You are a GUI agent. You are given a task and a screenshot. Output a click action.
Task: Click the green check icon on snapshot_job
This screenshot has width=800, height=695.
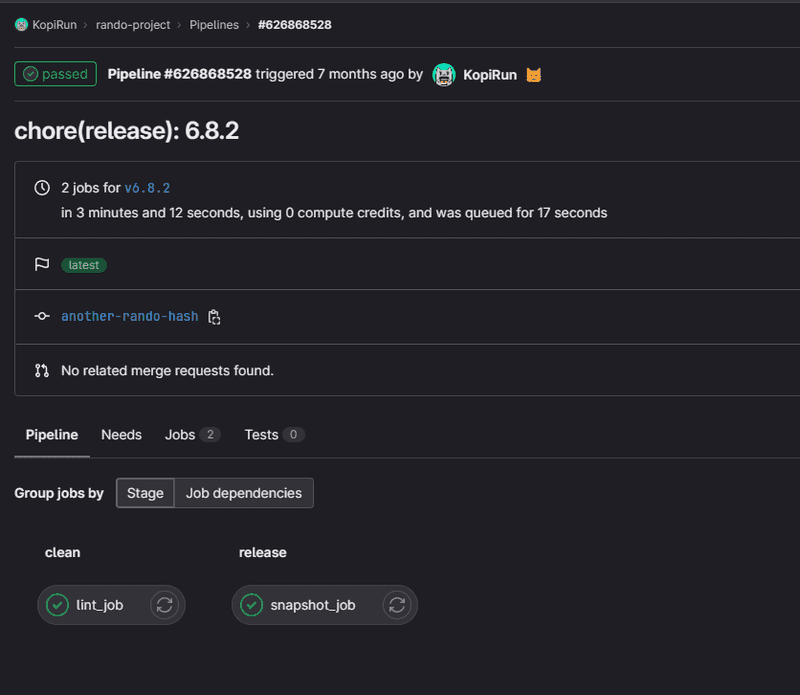click(x=252, y=605)
